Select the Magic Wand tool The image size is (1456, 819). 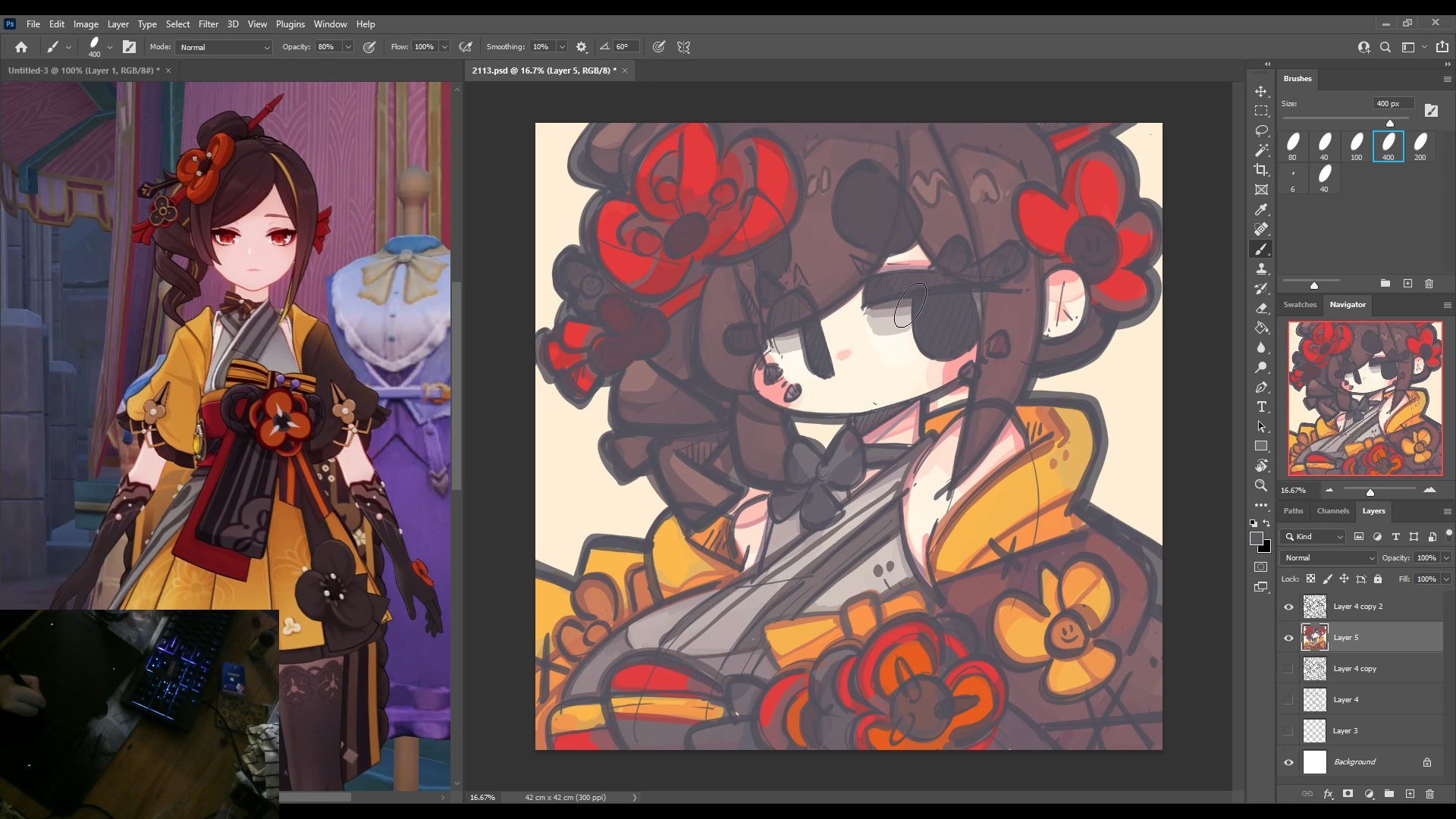pos(1261,150)
